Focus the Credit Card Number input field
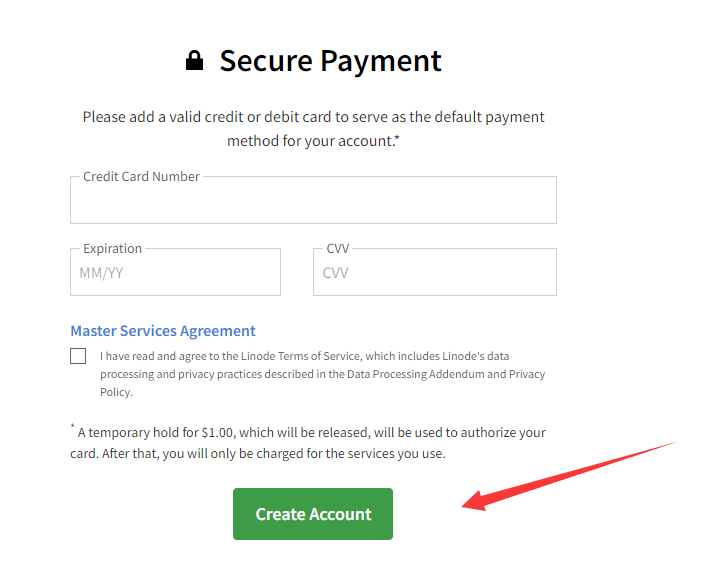The width and height of the screenshot is (724, 577). click(313, 200)
